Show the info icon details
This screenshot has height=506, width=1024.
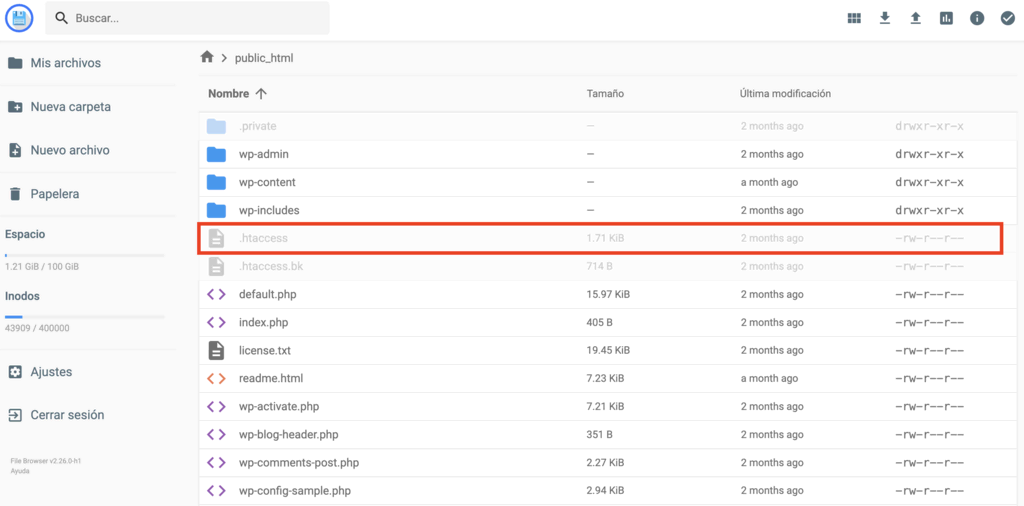click(977, 18)
